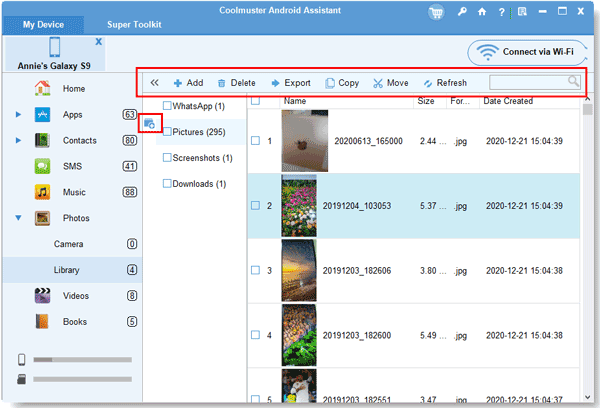The width and height of the screenshot is (600, 408).
Task: Sort by Name column header
Action: (295, 101)
